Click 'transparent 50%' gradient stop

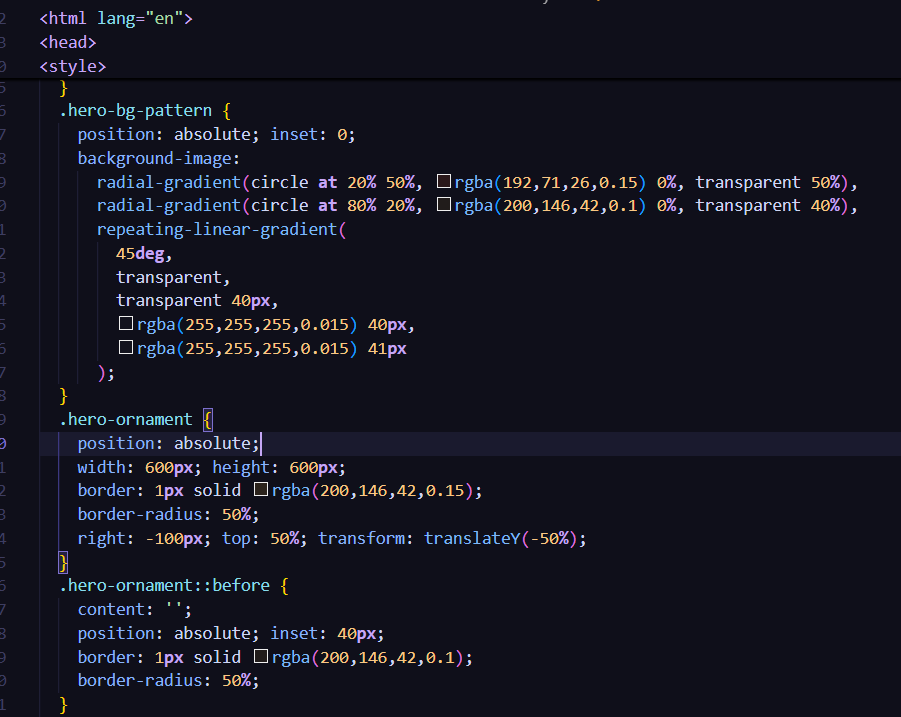pos(767,183)
